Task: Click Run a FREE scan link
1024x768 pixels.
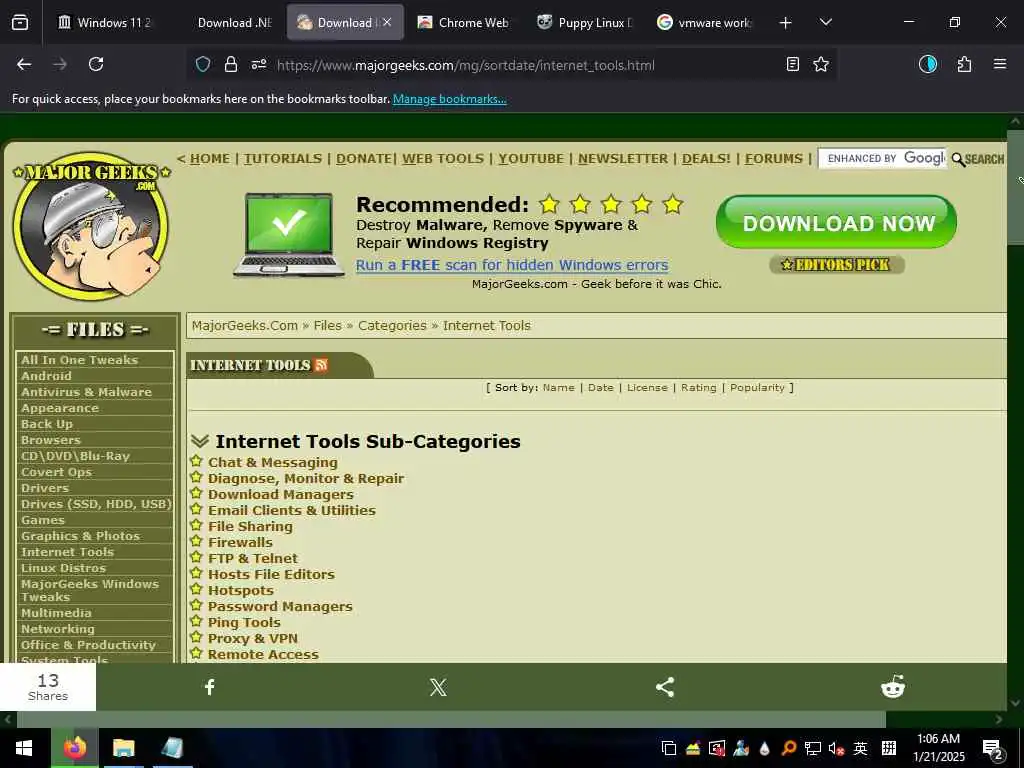Action: click(512, 265)
